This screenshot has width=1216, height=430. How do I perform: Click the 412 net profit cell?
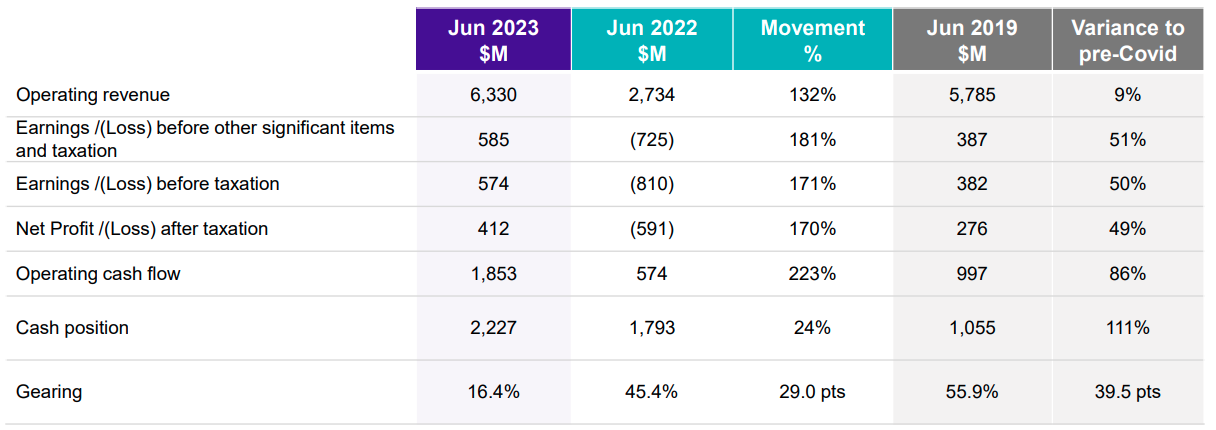point(493,229)
